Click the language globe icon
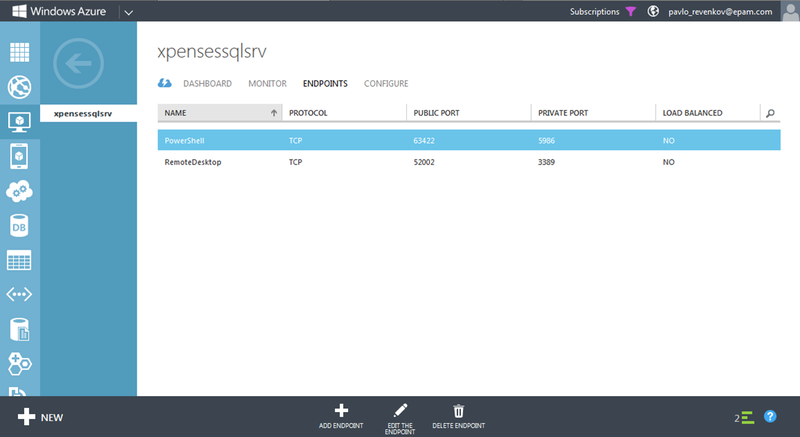 (653, 11)
